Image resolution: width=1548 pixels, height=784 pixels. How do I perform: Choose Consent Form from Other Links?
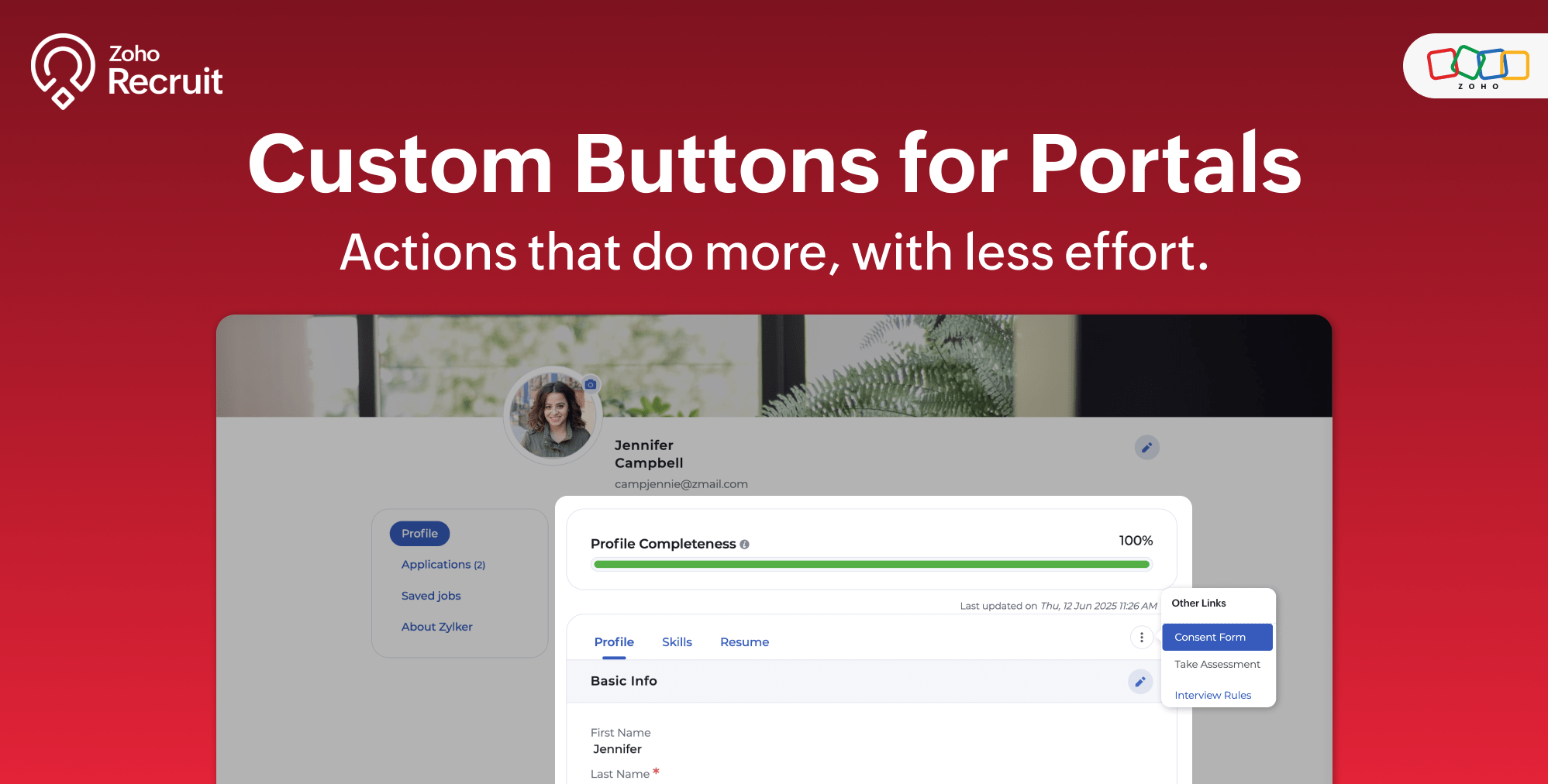[x=1217, y=637]
